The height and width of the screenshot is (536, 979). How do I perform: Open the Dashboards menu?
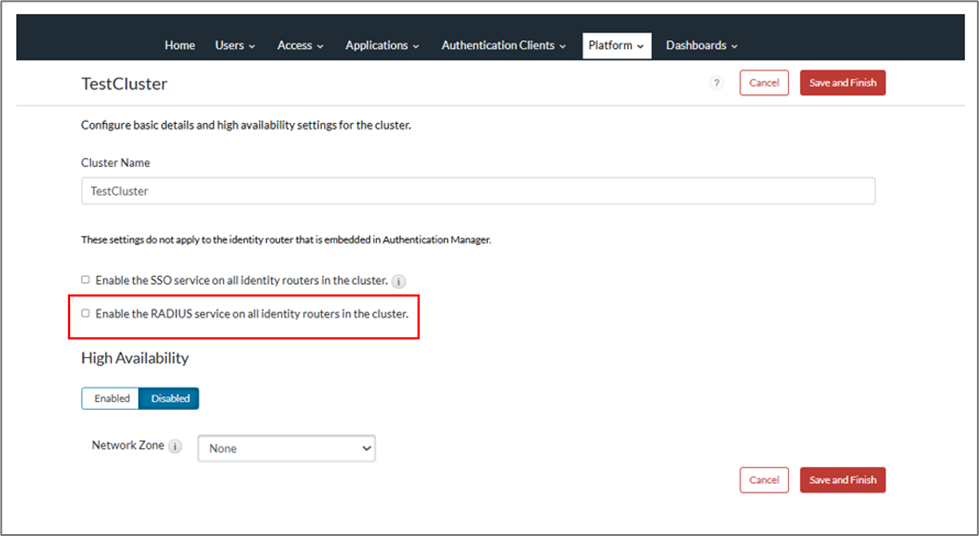(701, 45)
